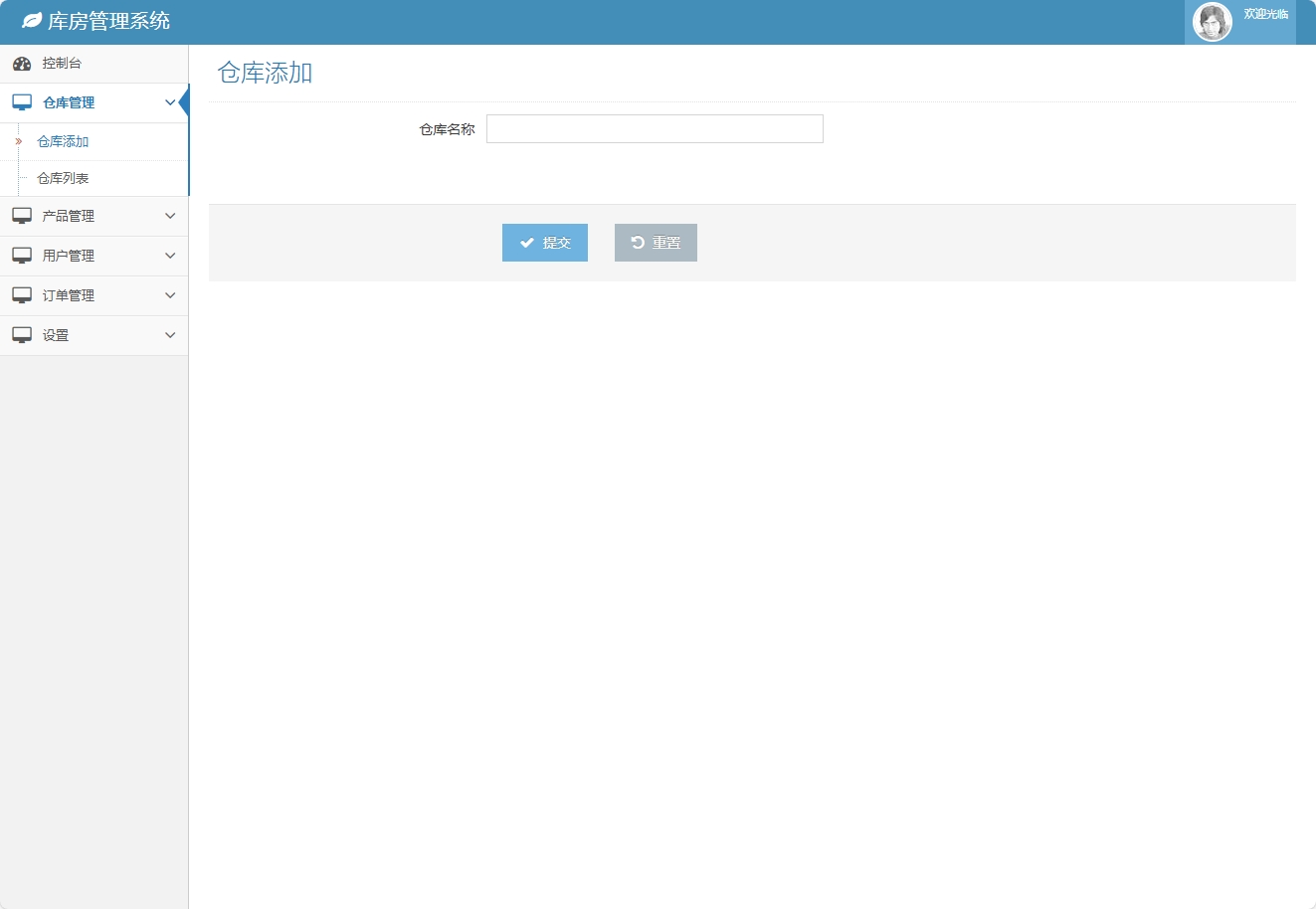Click the red arrow marker beside 仓库添加
Image resolution: width=1316 pixels, height=909 pixels.
(x=20, y=141)
